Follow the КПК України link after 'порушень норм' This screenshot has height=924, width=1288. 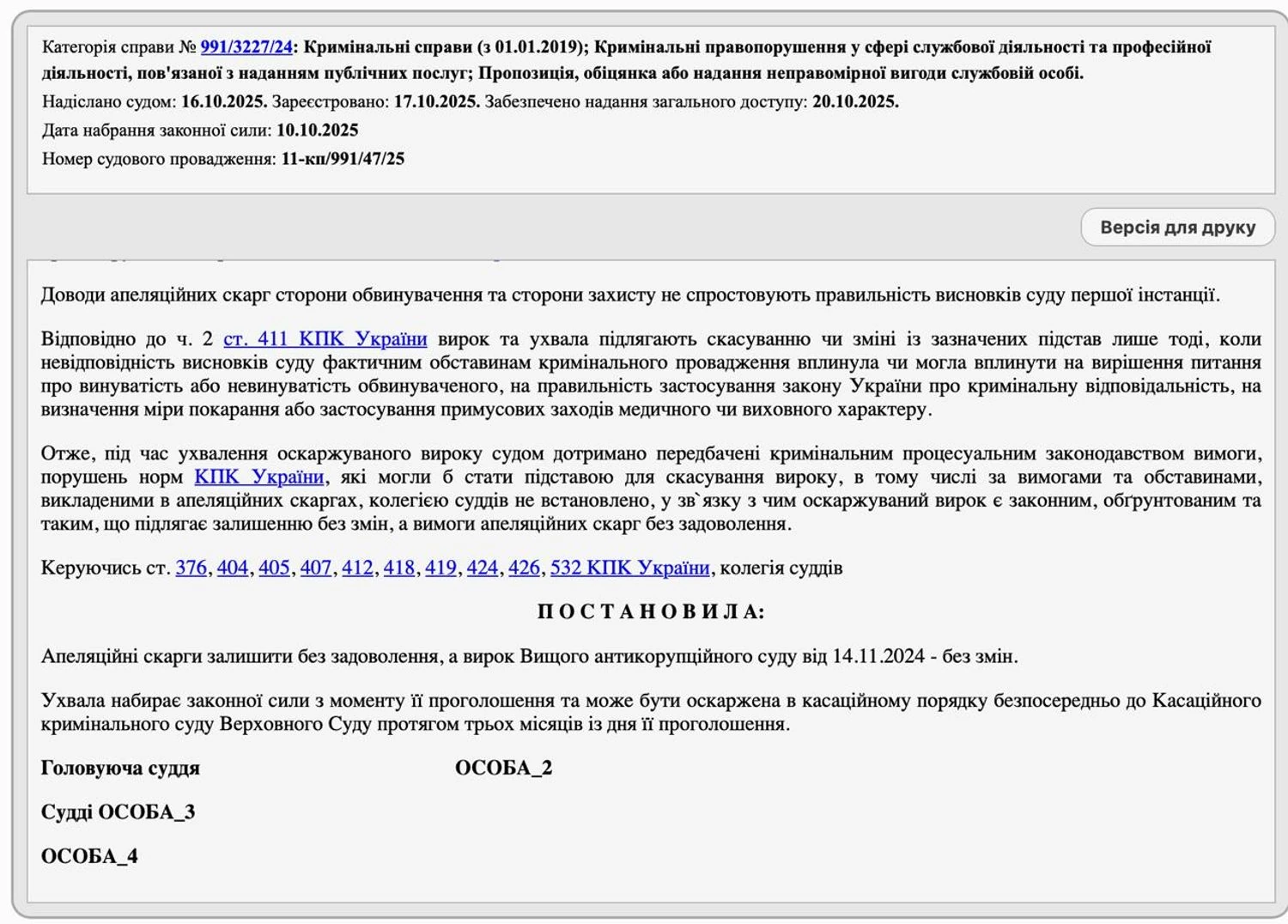click(259, 477)
